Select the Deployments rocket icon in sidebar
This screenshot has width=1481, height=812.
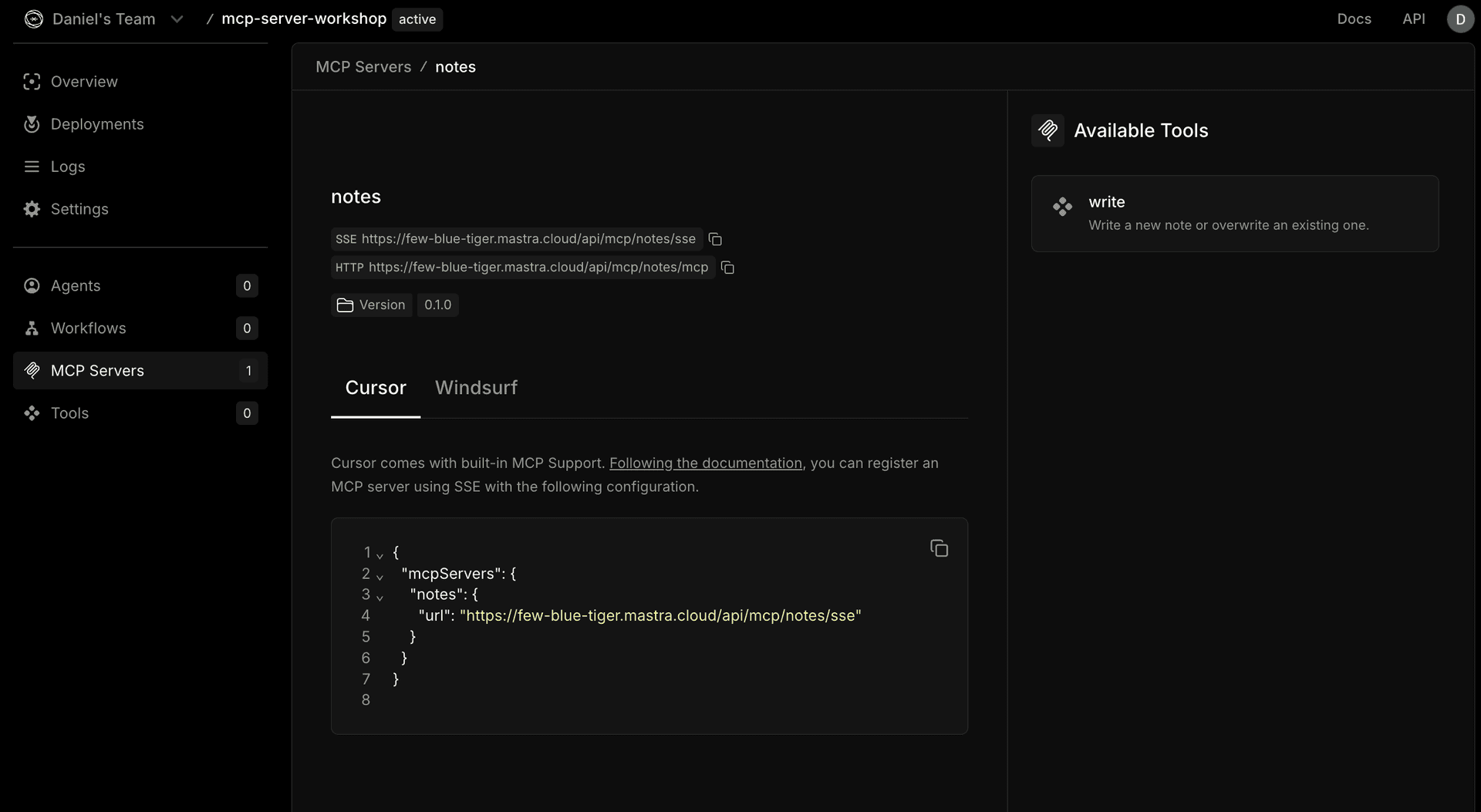coord(32,124)
